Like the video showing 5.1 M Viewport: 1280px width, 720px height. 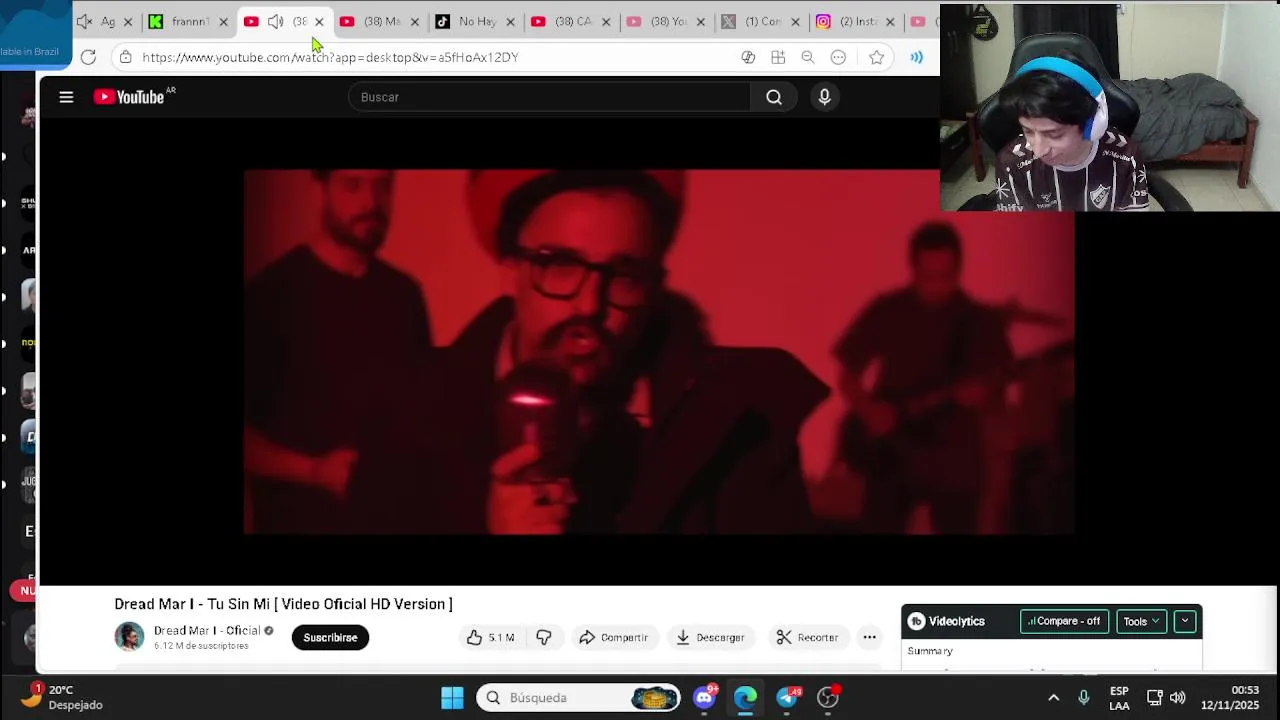click(x=491, y=637)
